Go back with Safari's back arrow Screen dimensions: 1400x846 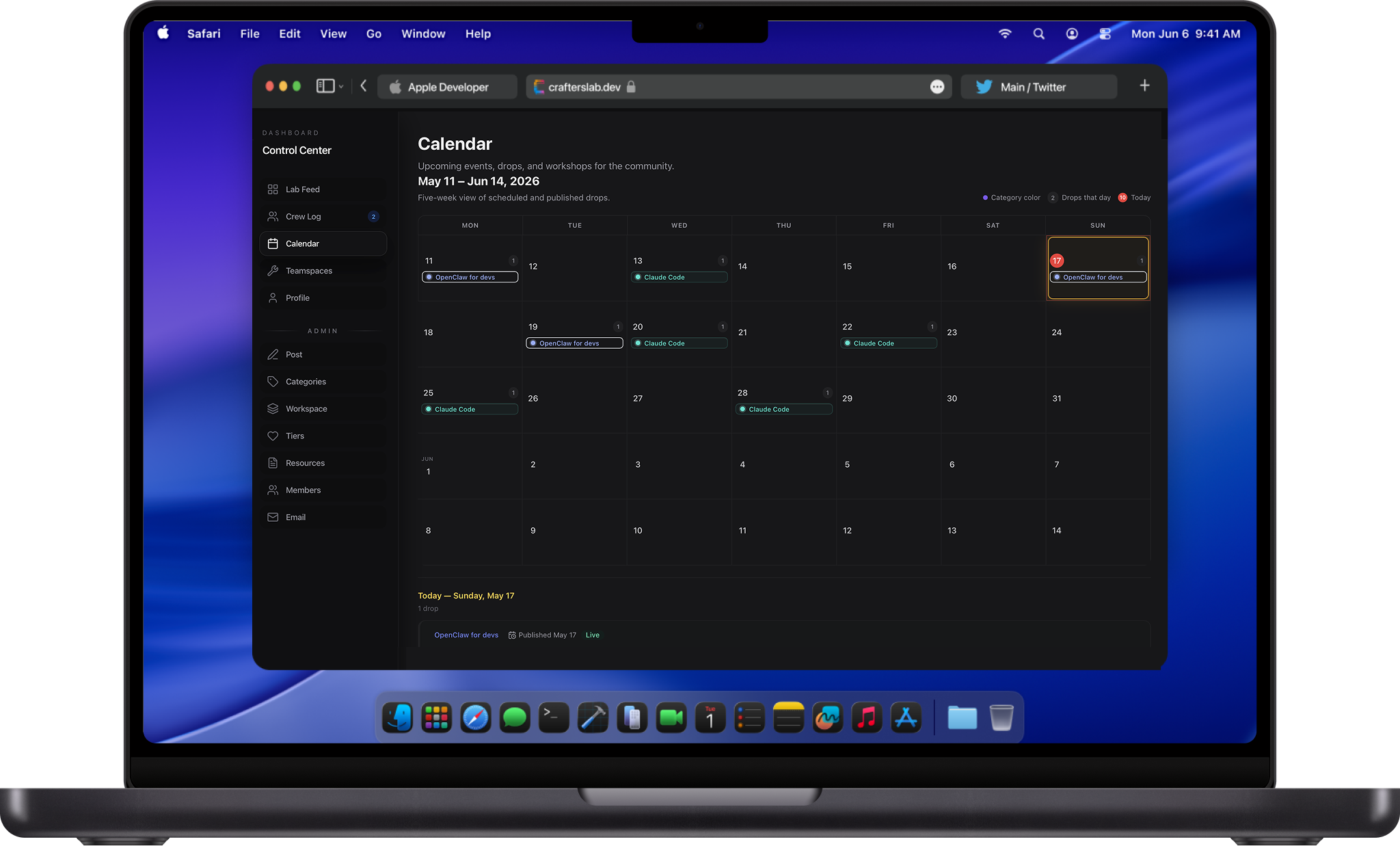pos(364,86)
